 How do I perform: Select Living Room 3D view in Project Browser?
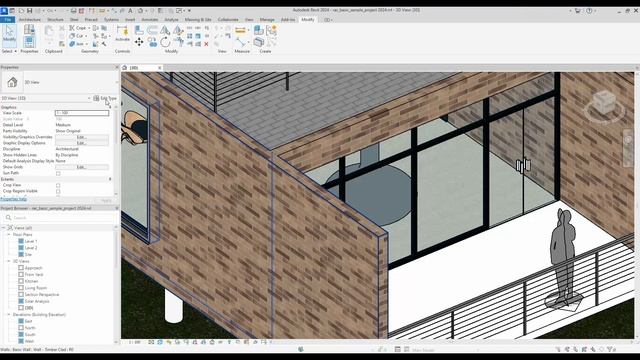click(x=36, y=288)
